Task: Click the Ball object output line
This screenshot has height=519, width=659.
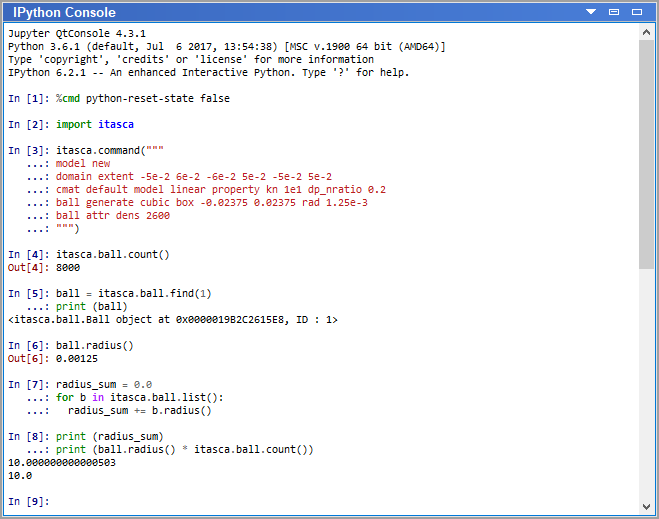Action: click(172, 319)
